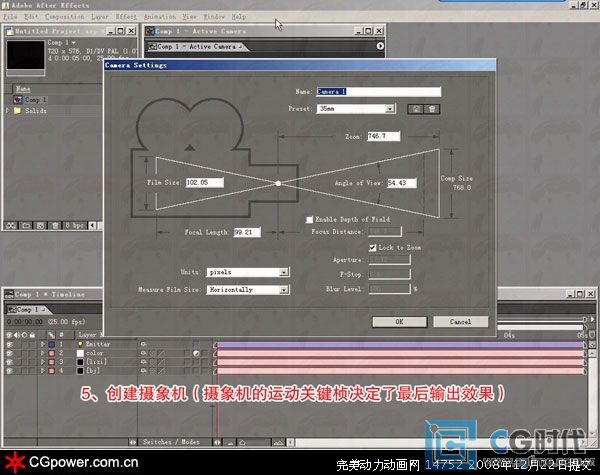
Task: Click the Angle of View value field
Action: pyautogui.click(x=401, y=183)
